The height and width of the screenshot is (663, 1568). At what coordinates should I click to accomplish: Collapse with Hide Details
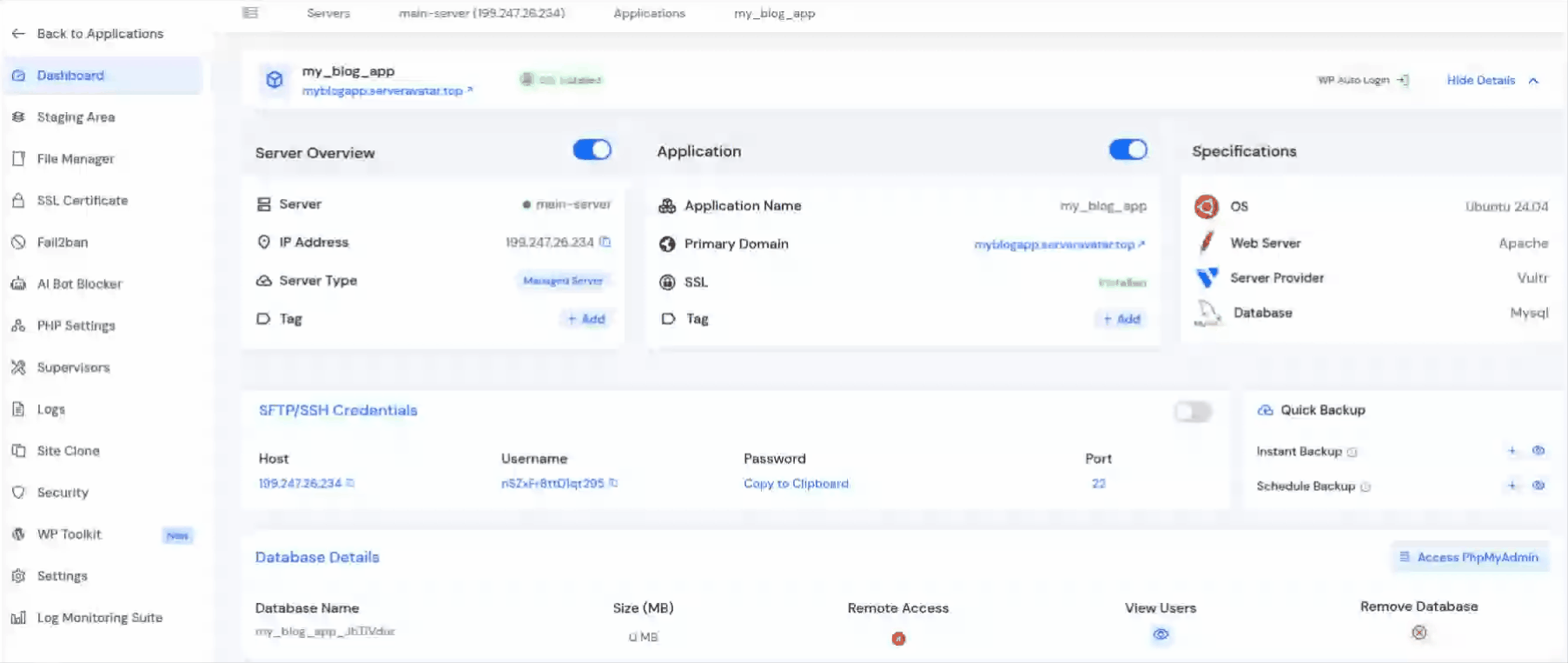(1492, 80)
